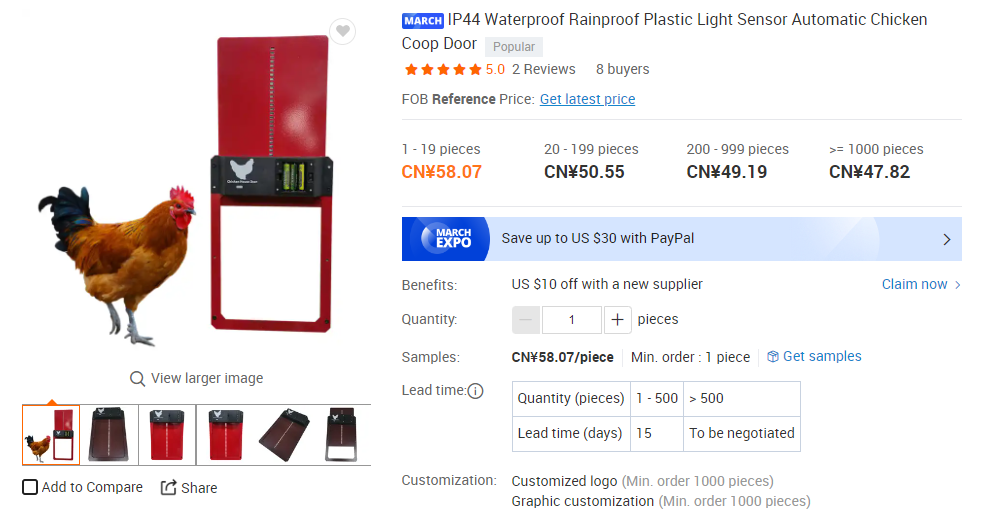Image resolution: width=1000 pixels, height=528 pixels.
Task: Open Claim now benefits chevron
Action: point(957,285)
